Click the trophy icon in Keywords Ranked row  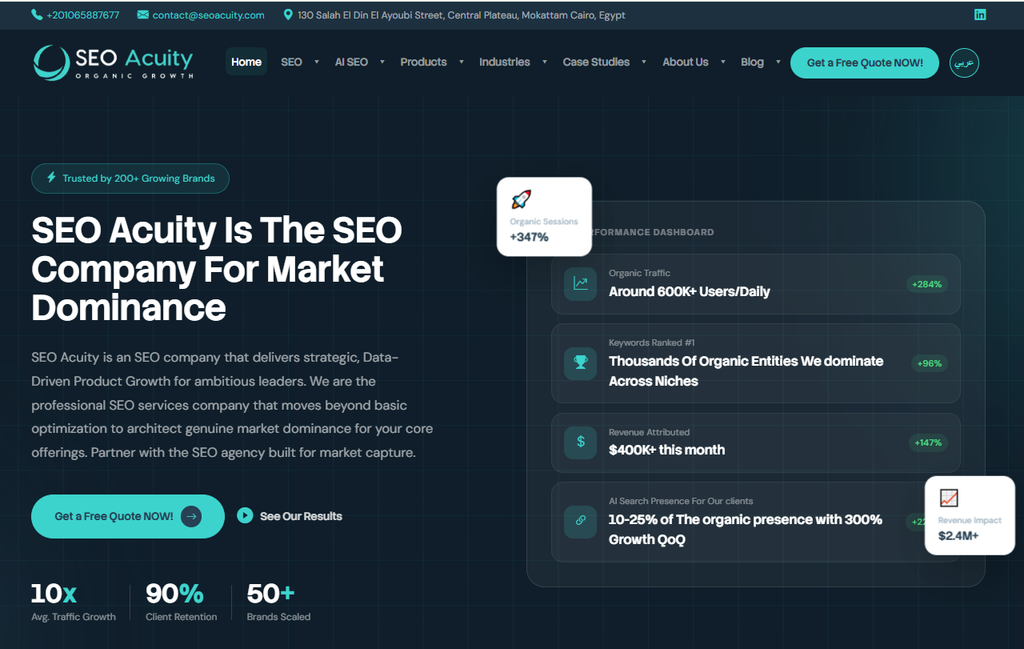click(580, 363)
